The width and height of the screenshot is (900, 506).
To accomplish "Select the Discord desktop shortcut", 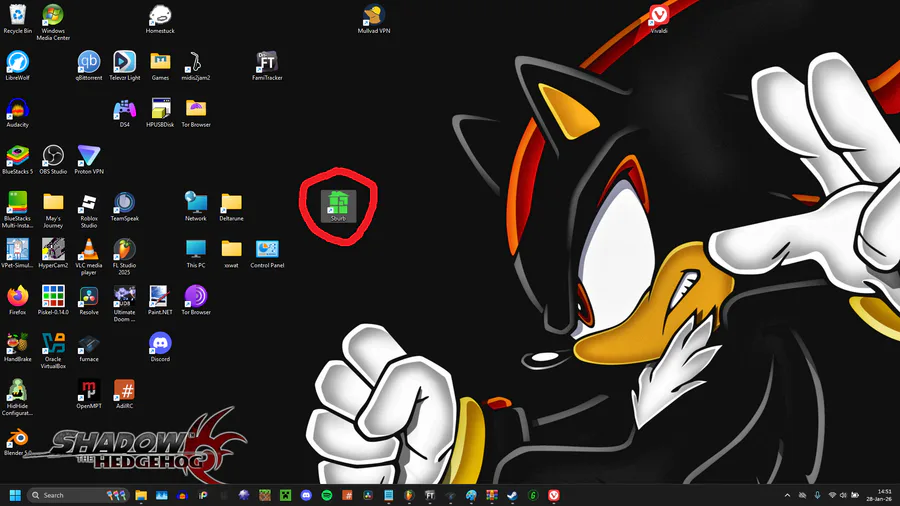I will [x=160, y=348].
